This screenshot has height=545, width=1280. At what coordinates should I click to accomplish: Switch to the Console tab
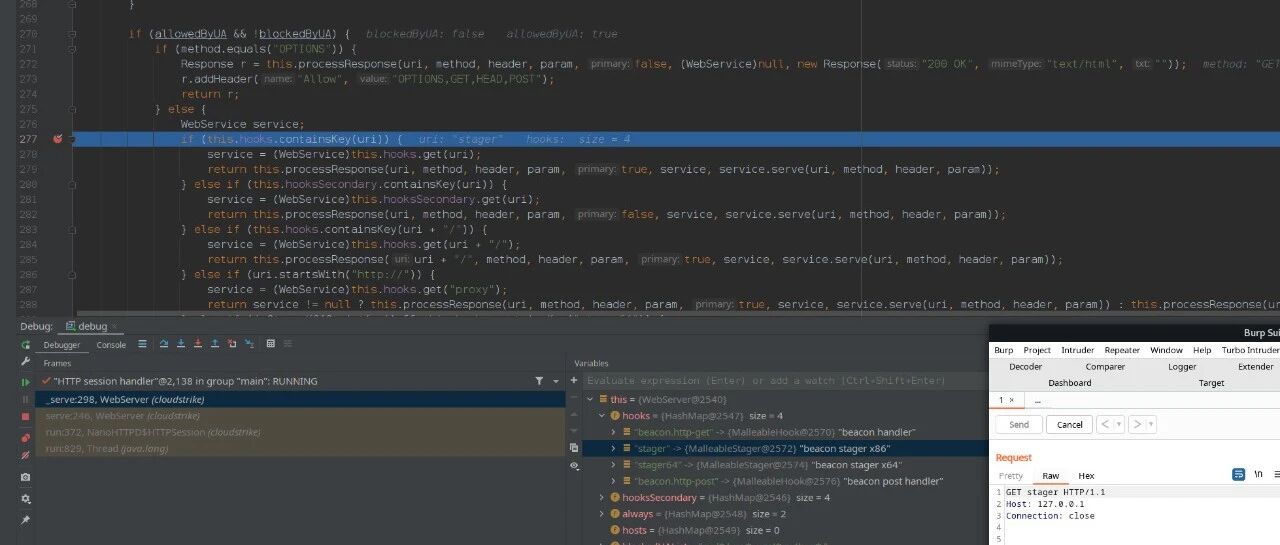(x=111, y=345)
